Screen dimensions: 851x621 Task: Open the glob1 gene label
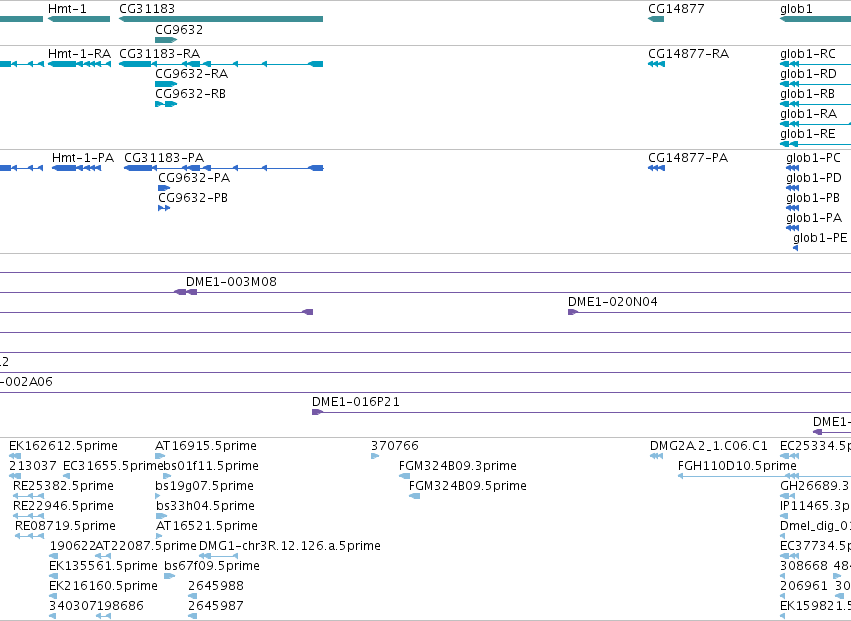tap(796, 9)
